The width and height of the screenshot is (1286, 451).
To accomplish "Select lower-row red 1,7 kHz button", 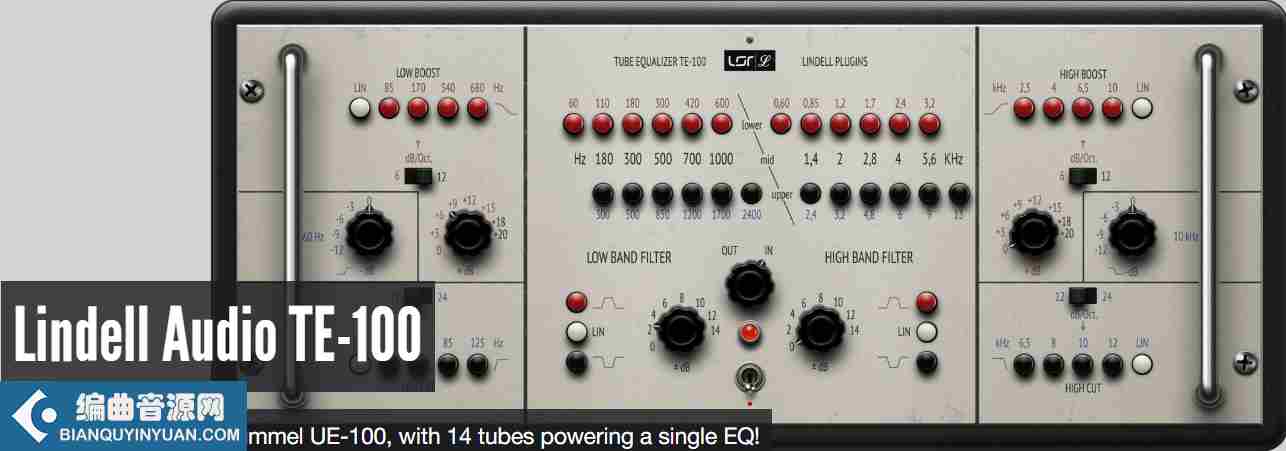I will point(871,124).
